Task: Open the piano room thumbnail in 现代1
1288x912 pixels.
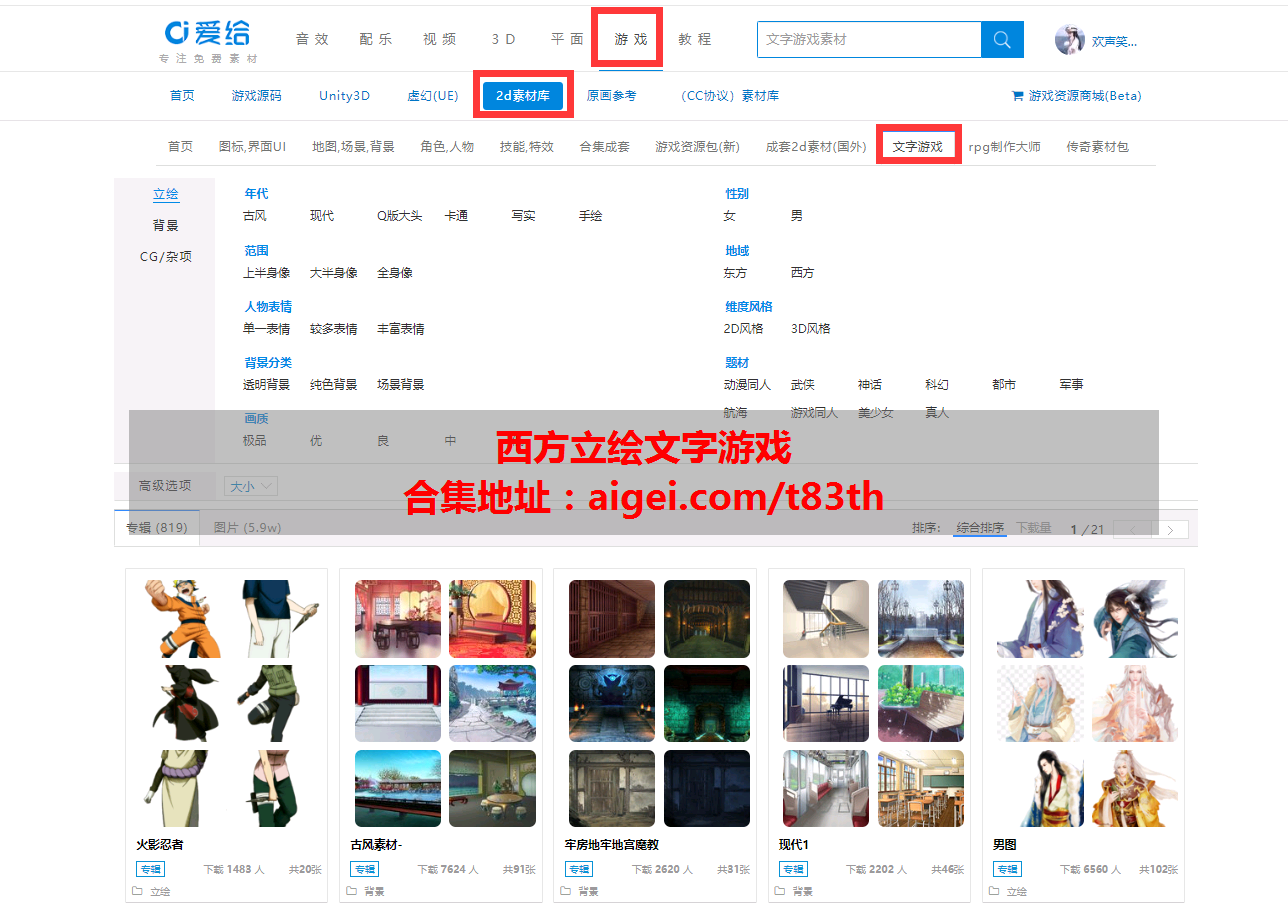Action: [826, 704]
